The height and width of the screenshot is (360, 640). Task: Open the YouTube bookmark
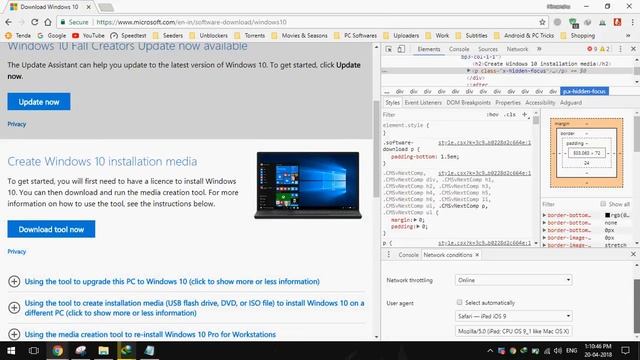tap(88, 36)
